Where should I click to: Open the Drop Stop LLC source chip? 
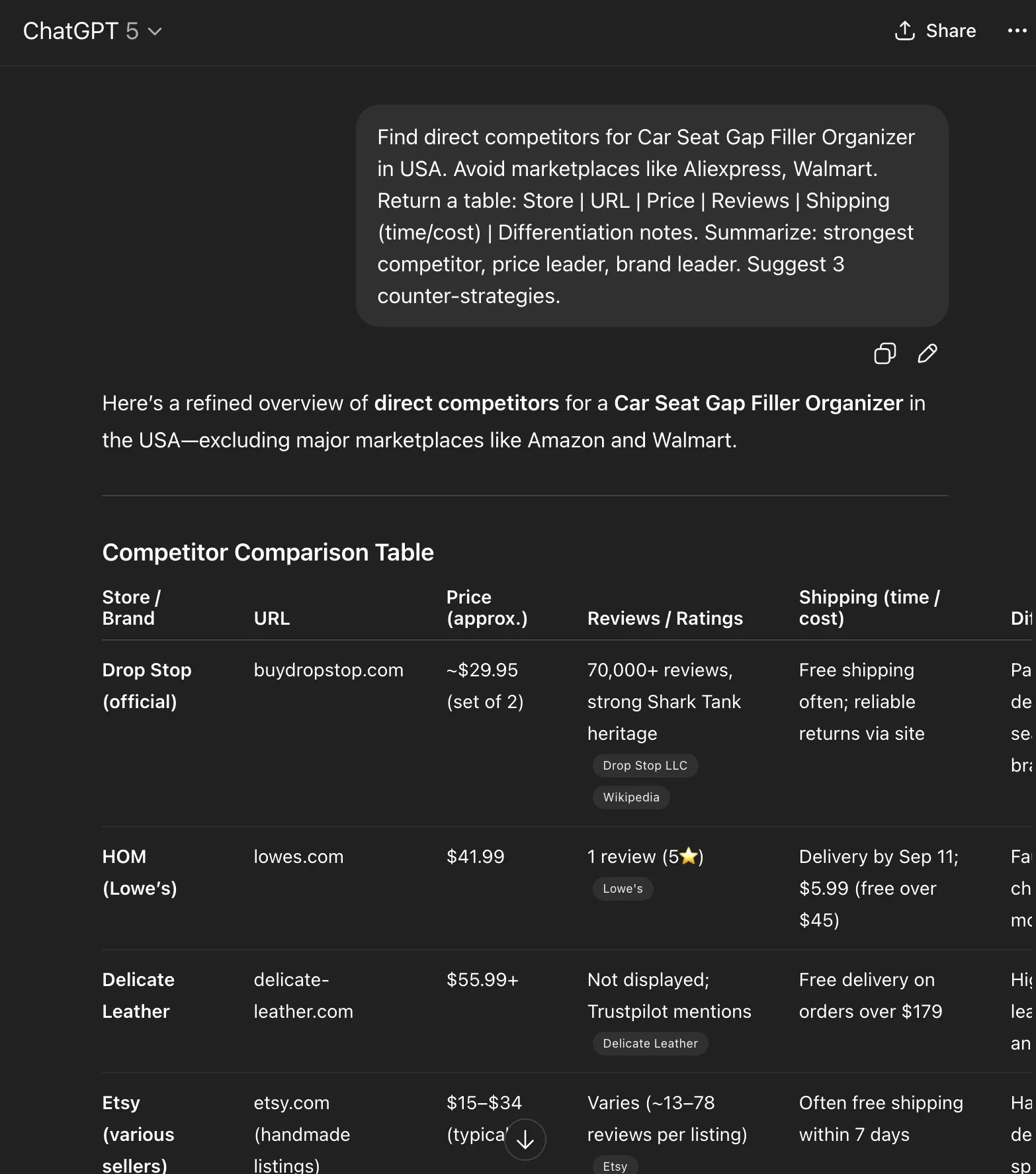(x=644, y=766)
